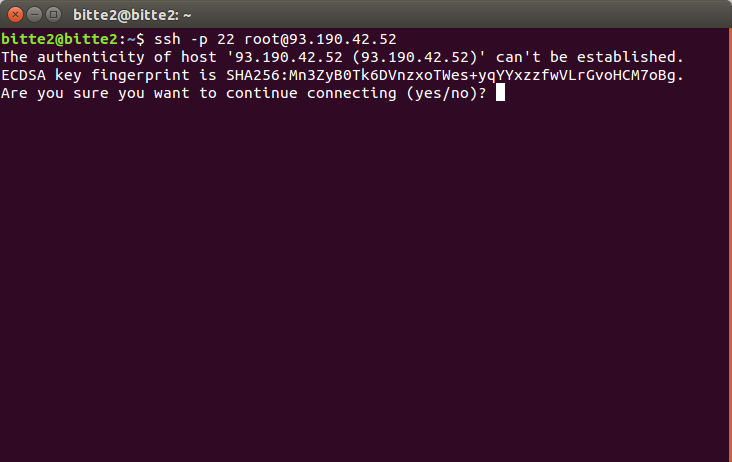Click the word continue in the question
The height and width of the screenshot is (462, 732).
point(261,93)
